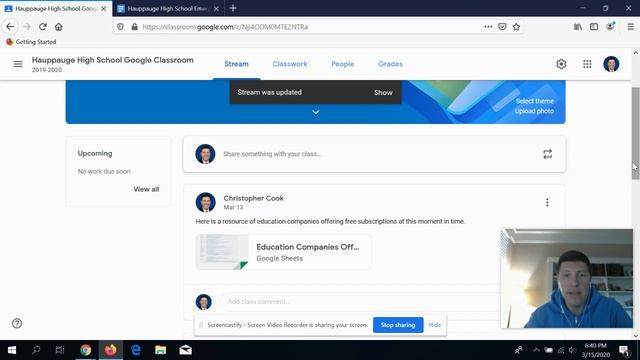Click the reuse post icon
The width and height of the screenshot is (640, 360).
[547, 154]
